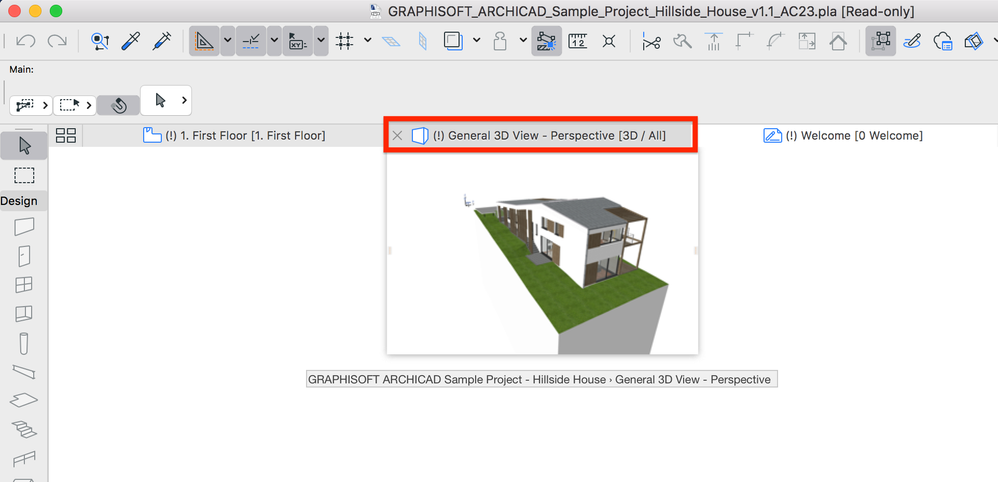Viewport: 998px width, 482px height.
Task: Select the Window tool
Action: [24, 285]
